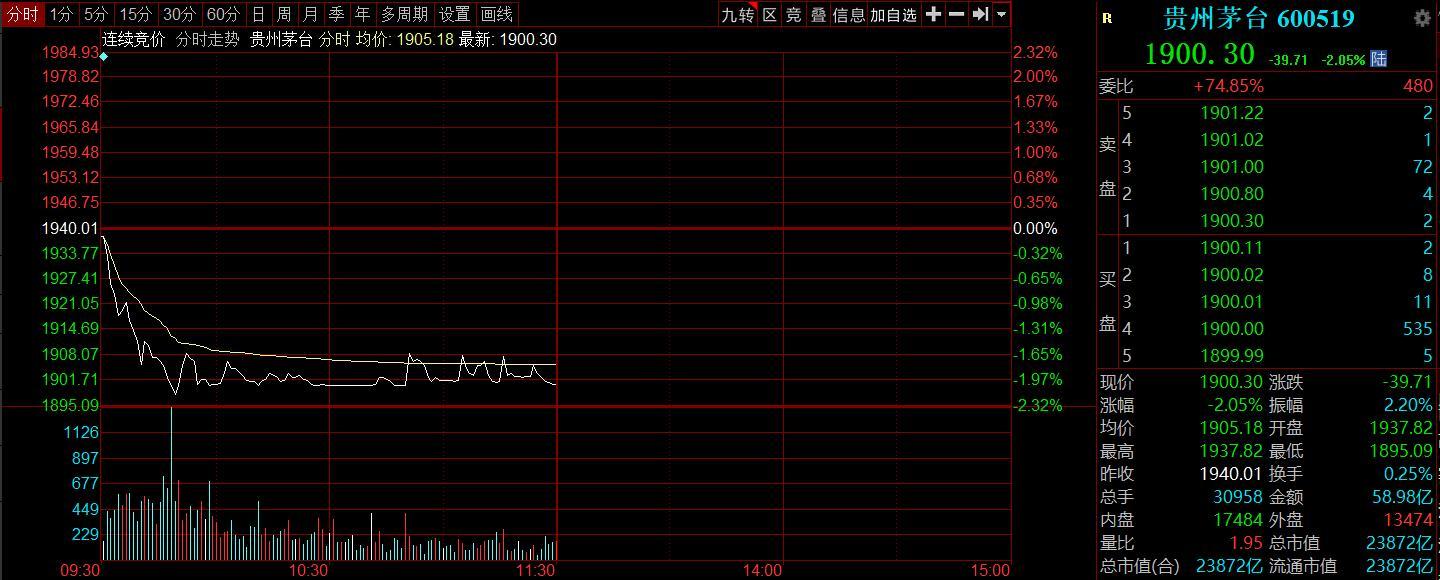Click the 流通市值 value 23872亿

(x=1400, y=566)
